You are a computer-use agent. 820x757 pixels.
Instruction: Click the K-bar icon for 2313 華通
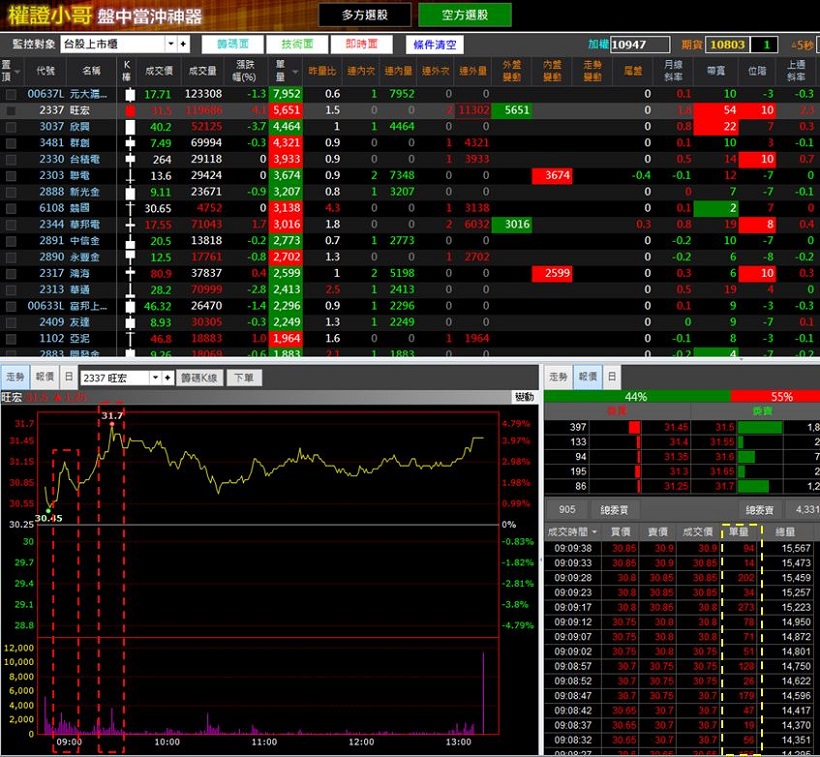(130, 290)
